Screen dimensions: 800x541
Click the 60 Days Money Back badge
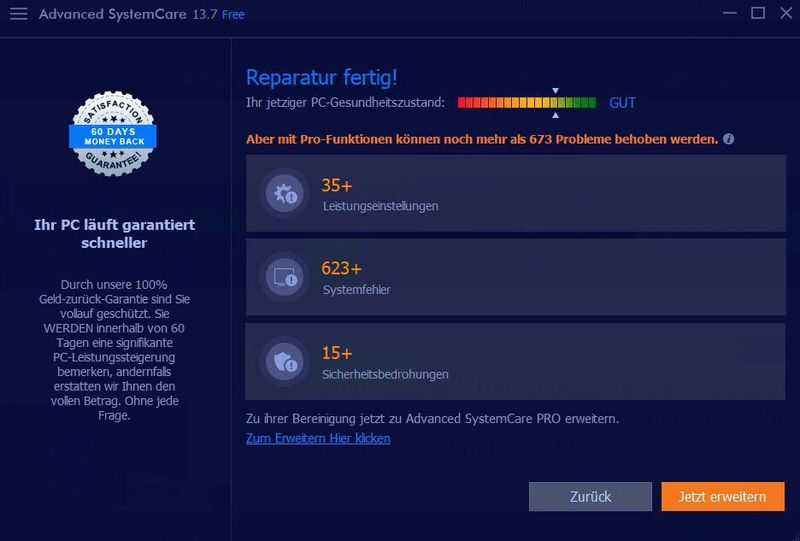[x=113, y=134]
